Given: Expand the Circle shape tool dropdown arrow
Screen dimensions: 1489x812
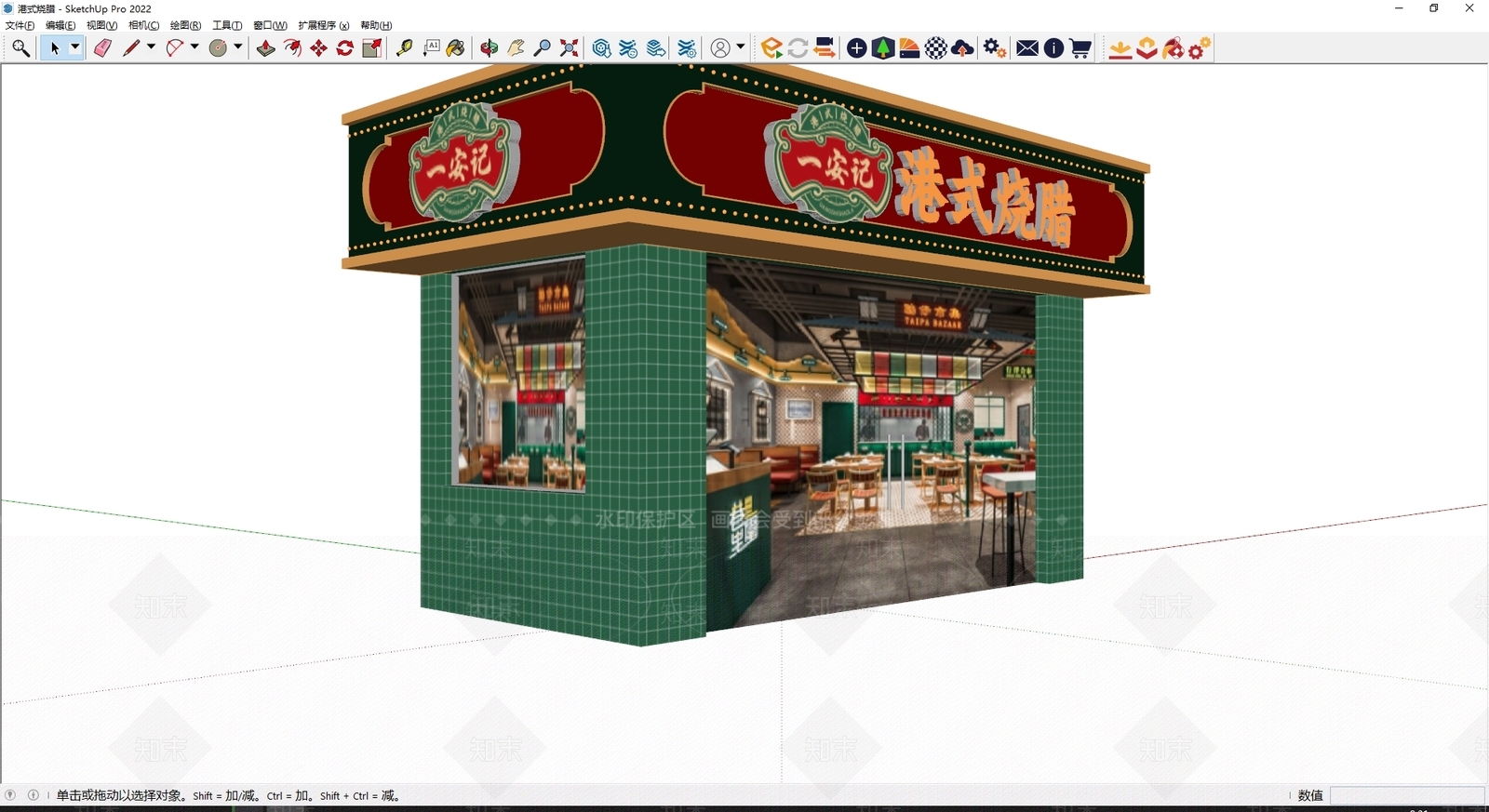Looking at the screenshot, I should pos(238,47).
